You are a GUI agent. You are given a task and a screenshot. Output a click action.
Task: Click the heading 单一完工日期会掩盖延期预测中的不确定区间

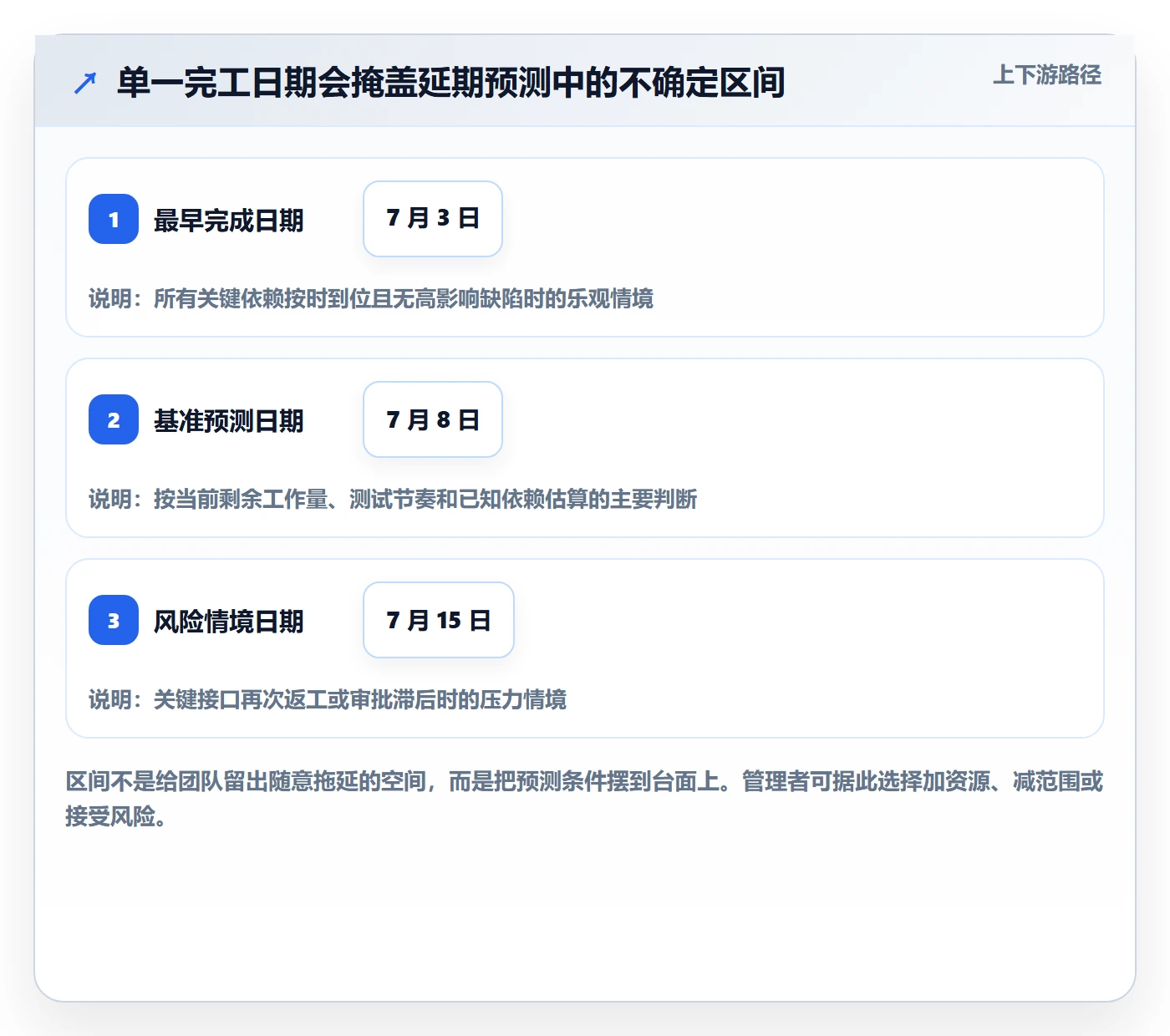tap(451, 83)
